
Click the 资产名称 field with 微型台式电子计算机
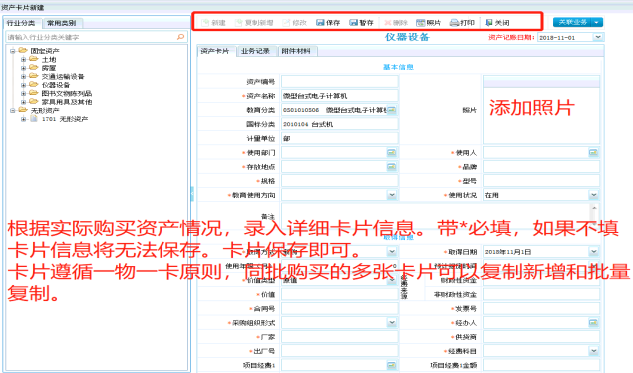point(340,96)
